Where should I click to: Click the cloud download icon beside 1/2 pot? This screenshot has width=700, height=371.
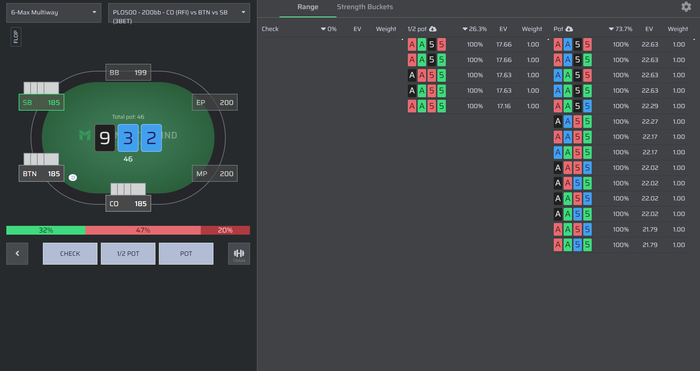pyautogui.click(x=433, y=29)
